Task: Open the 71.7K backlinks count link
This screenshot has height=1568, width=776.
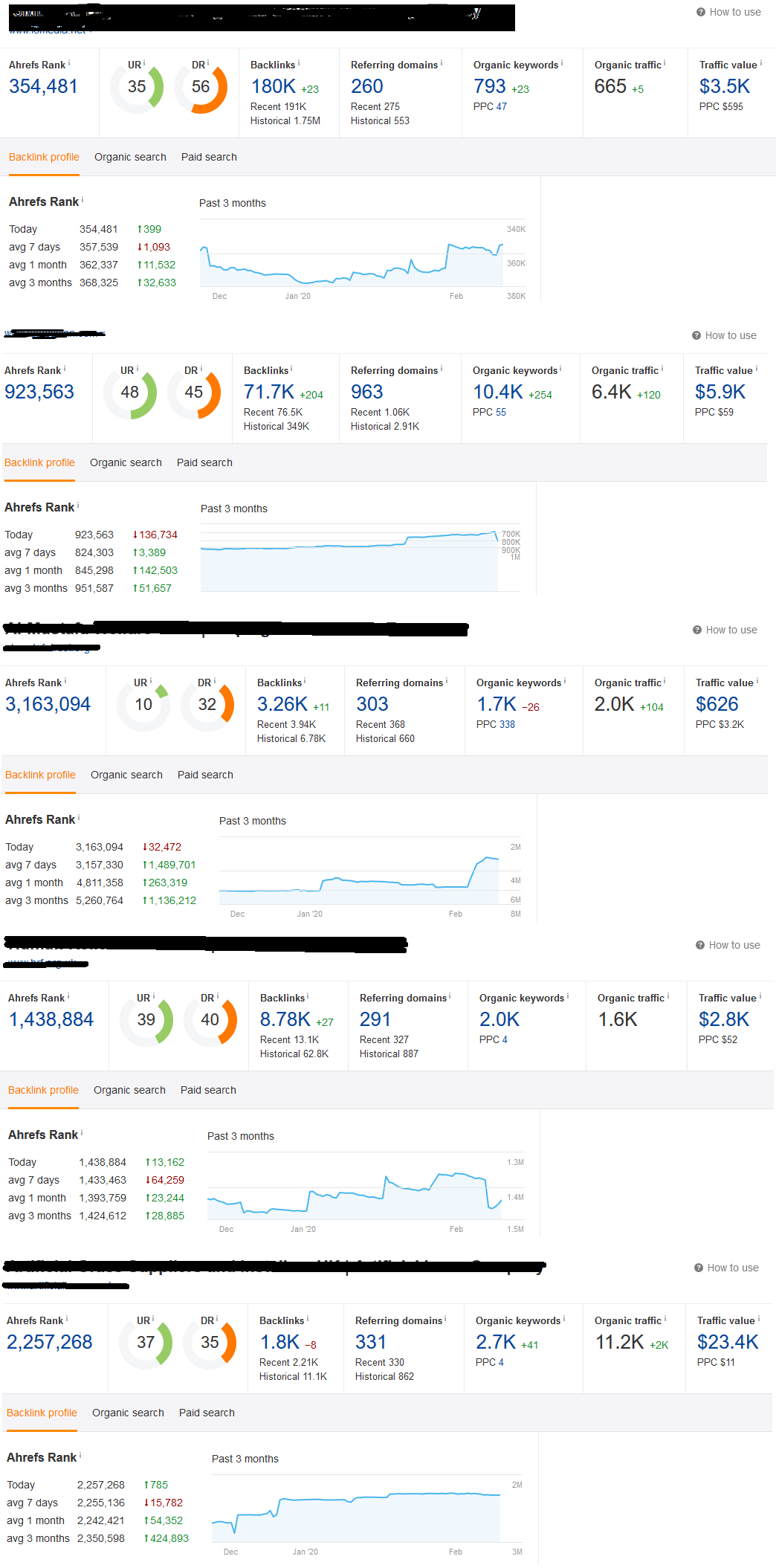Action: pyautogui.click(x=269, y=392)
